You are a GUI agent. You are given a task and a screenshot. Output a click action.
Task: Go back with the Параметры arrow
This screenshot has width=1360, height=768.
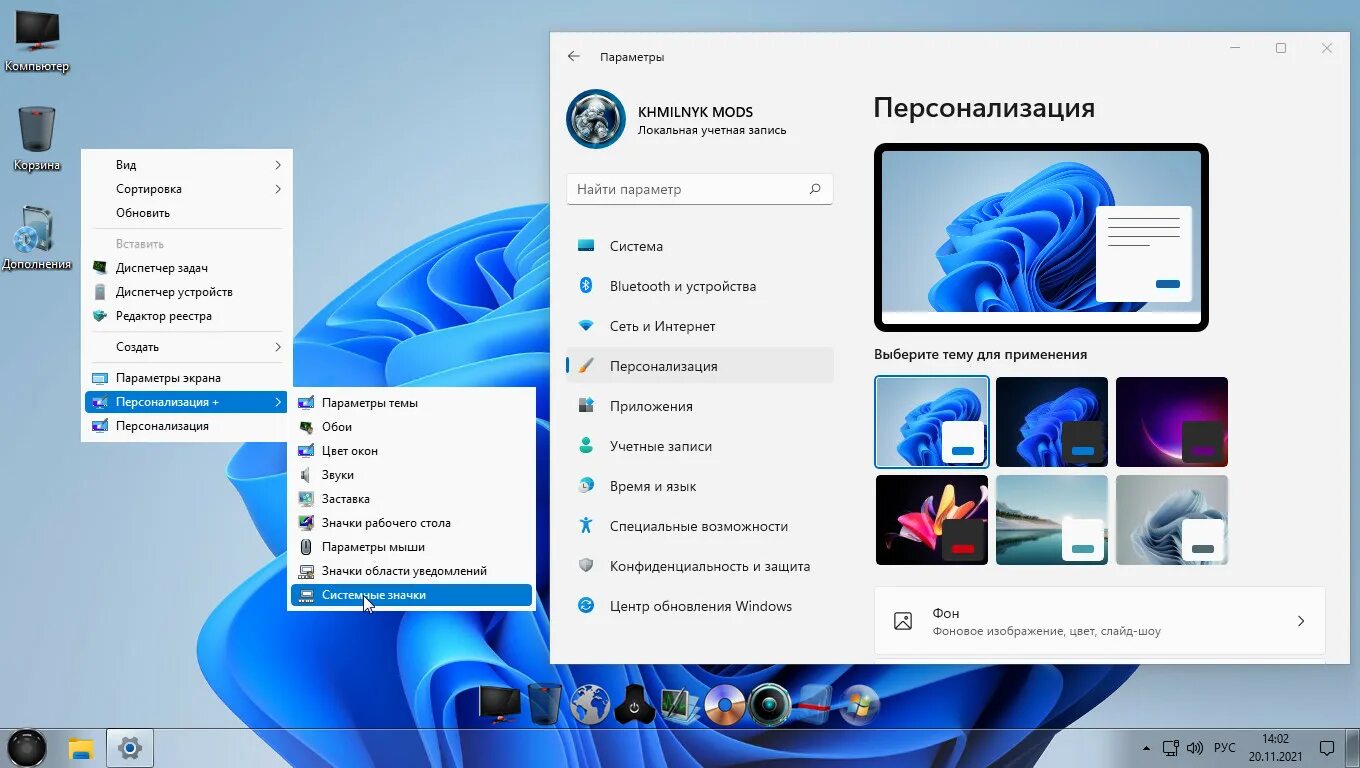pyautogui.click(x=573, y=57)
